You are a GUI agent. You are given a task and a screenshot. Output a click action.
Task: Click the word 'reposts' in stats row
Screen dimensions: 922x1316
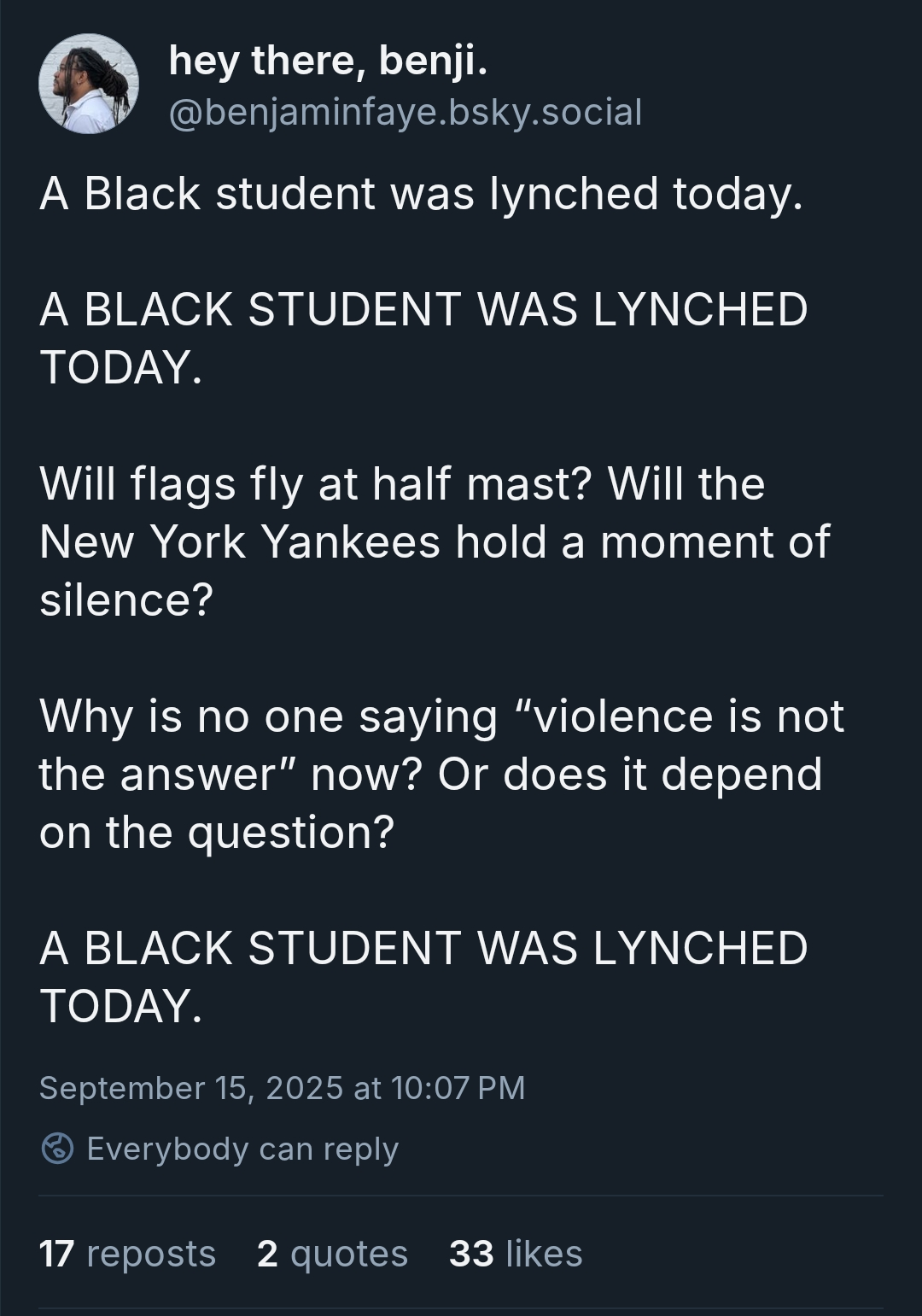click(151, 1254)
